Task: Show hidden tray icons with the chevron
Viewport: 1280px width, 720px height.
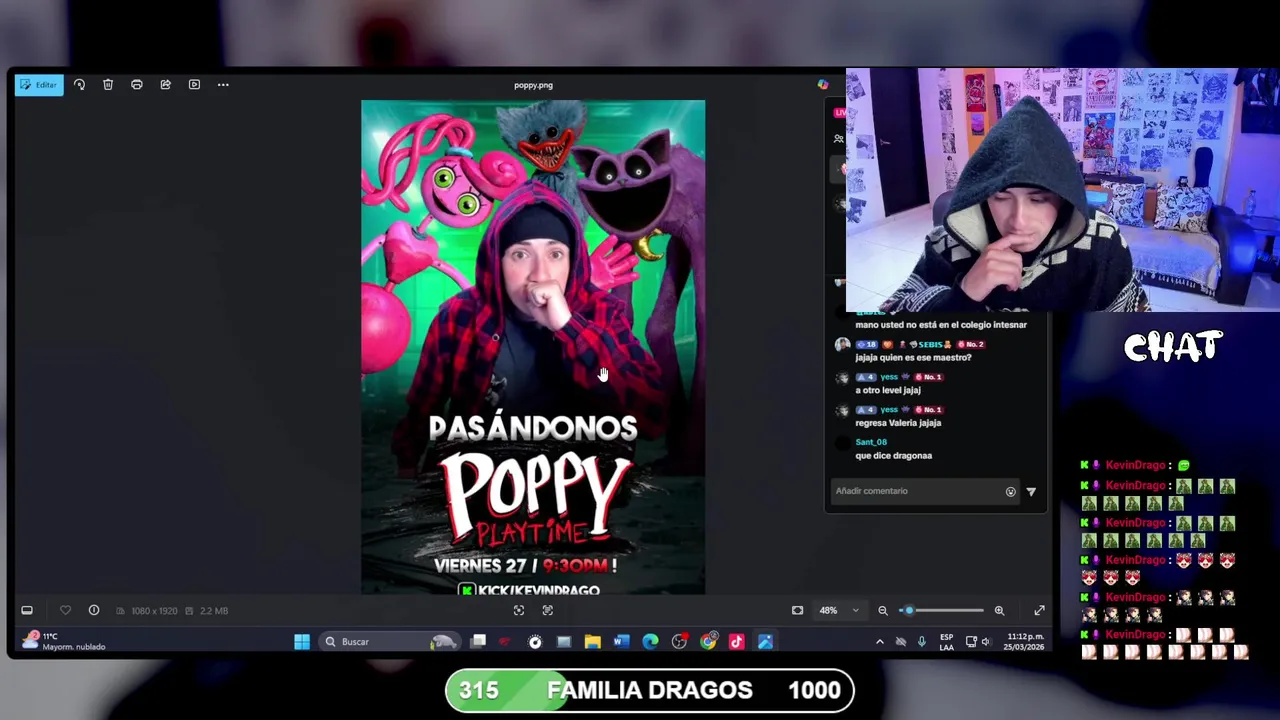Action: [x=880, y=642]
